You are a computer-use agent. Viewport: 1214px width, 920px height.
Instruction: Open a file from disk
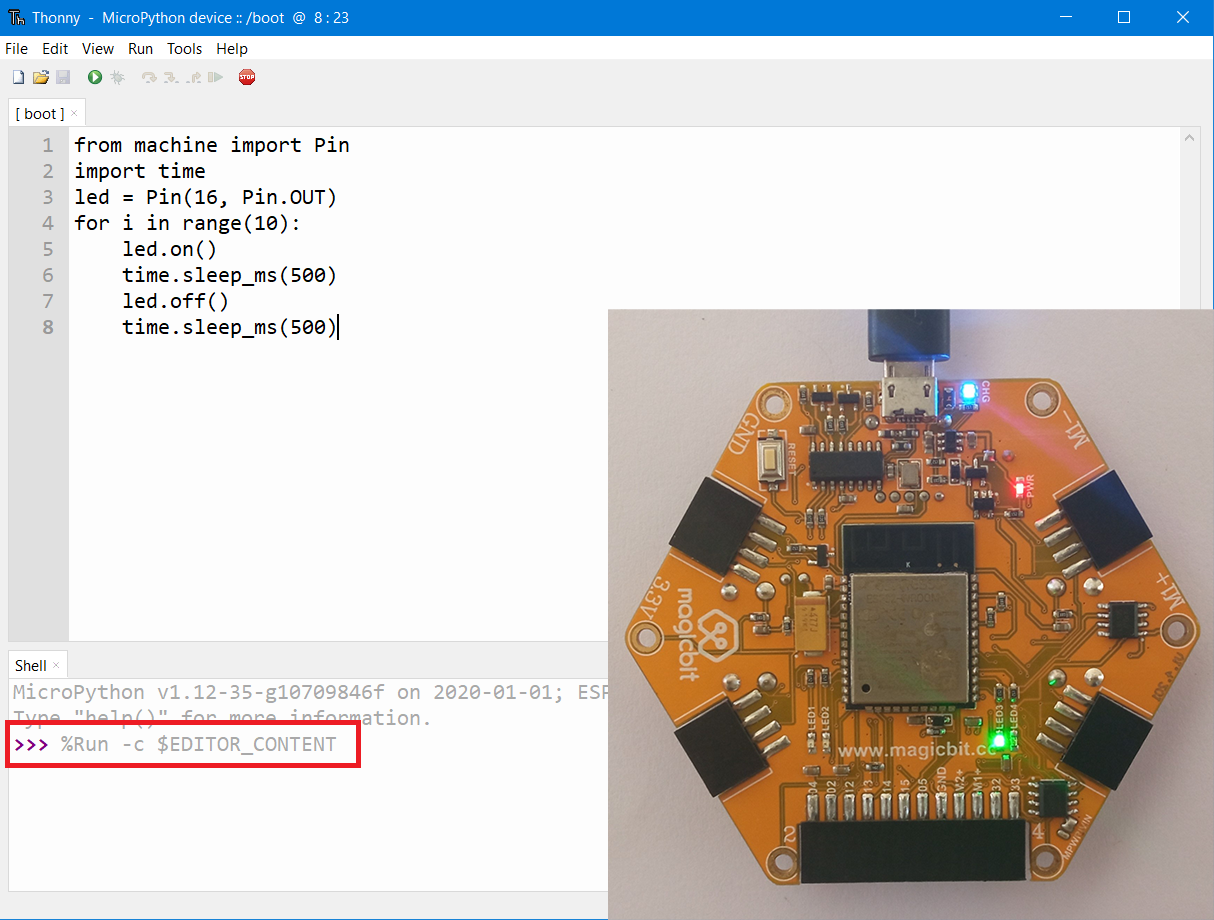pos(40,77)
